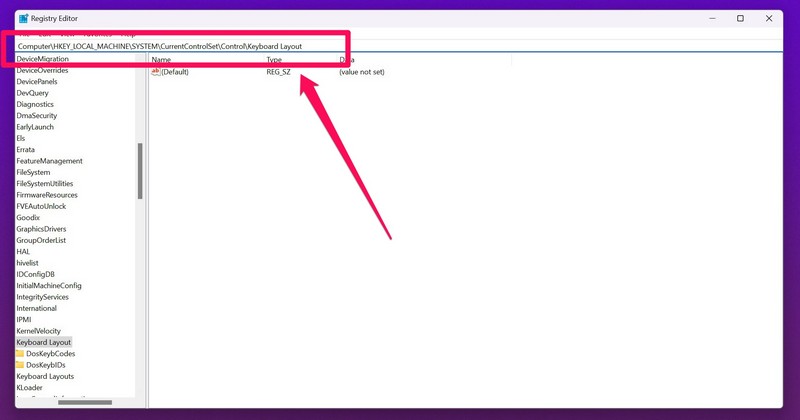Select the (Default) value name
Viewport: 800px width, 420px height.
[175, 72]
